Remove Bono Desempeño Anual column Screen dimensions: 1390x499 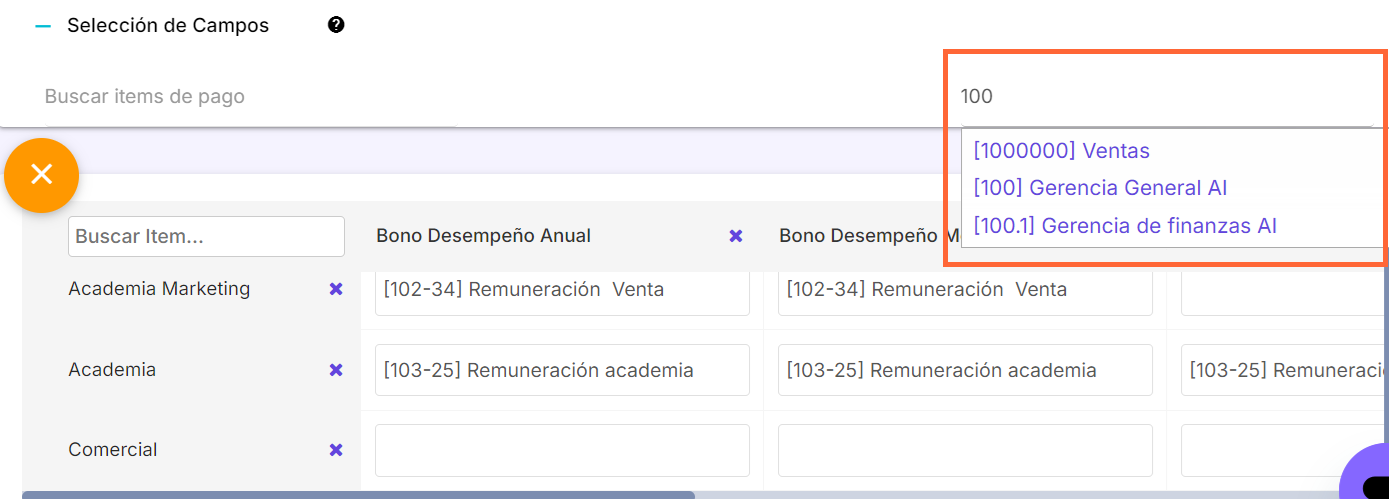click(736, 236)
